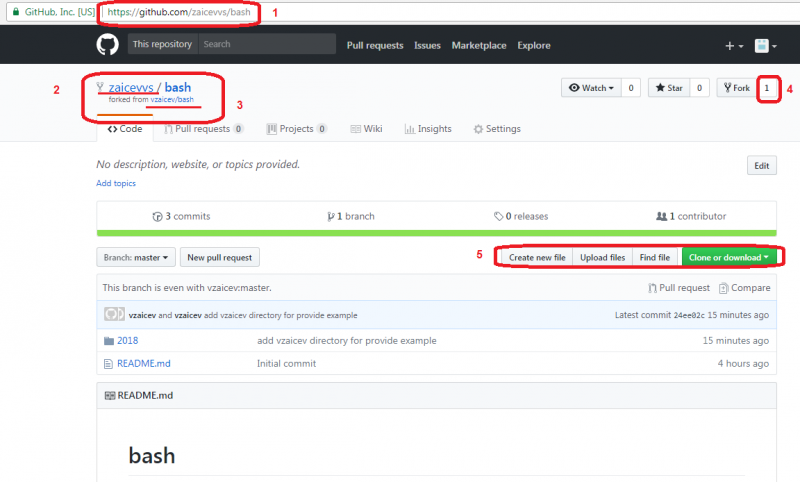This screenshot has width=800, height=482.
Task: Fork the bash repository
Action: (x=735, y=88)
